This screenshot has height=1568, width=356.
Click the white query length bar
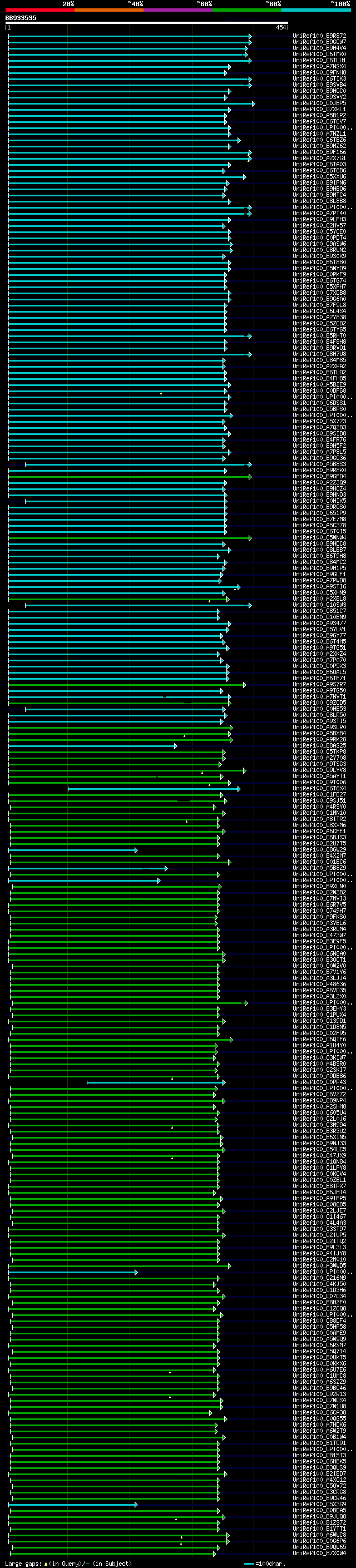147,22
